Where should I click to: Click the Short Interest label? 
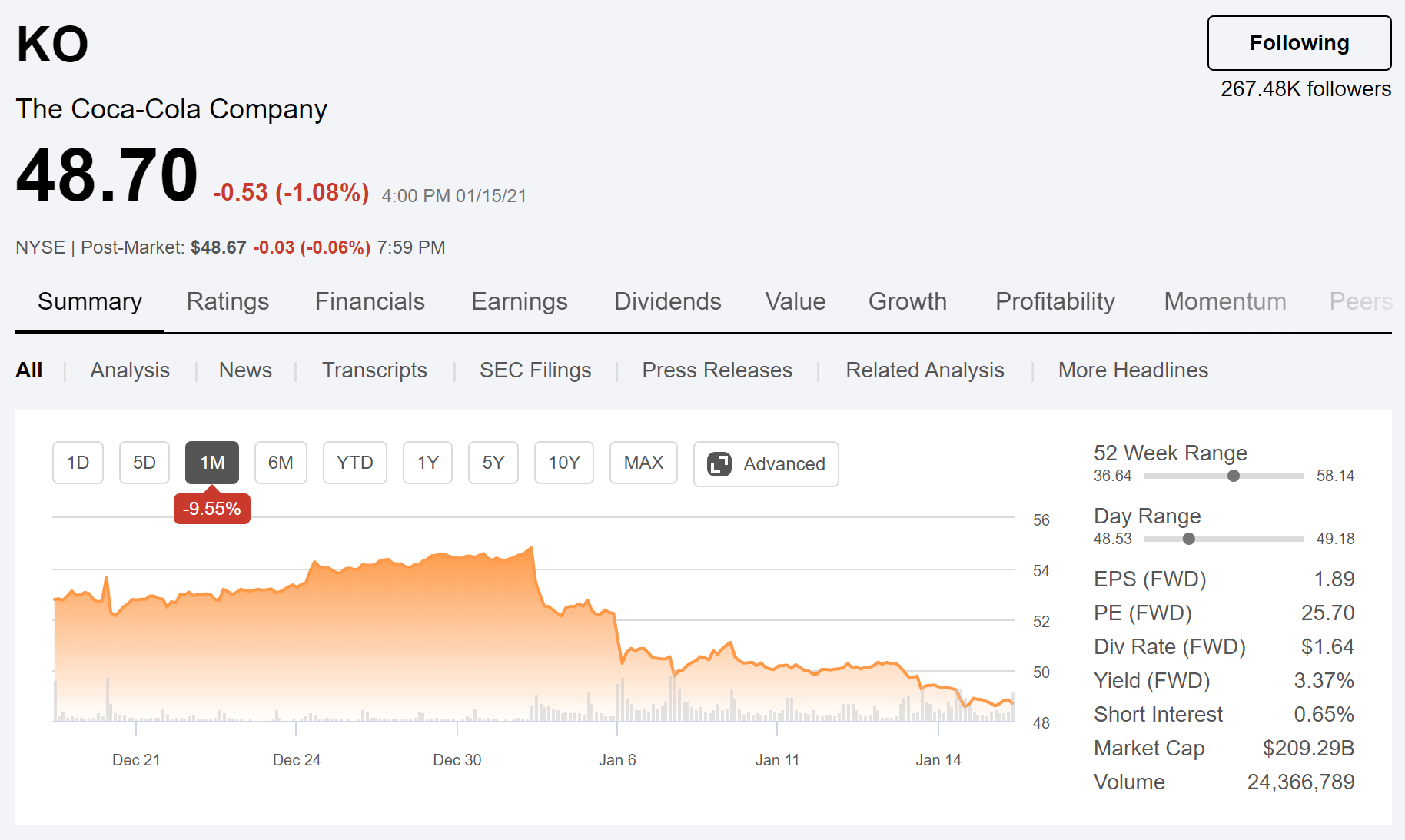tap(1158, 714)
